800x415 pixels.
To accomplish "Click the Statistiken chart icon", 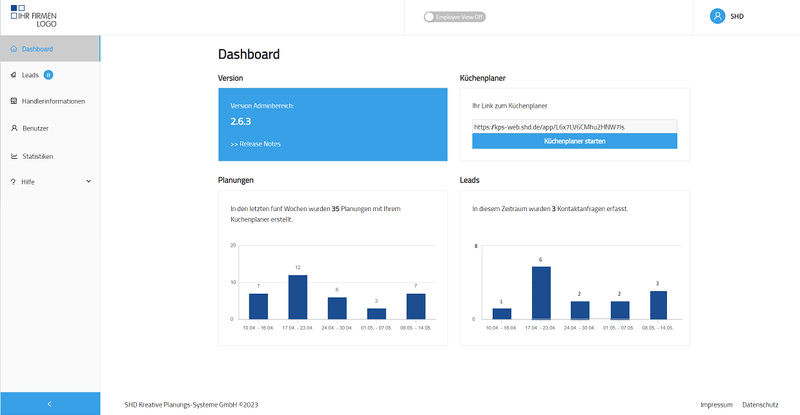I will tap(13, 156).
